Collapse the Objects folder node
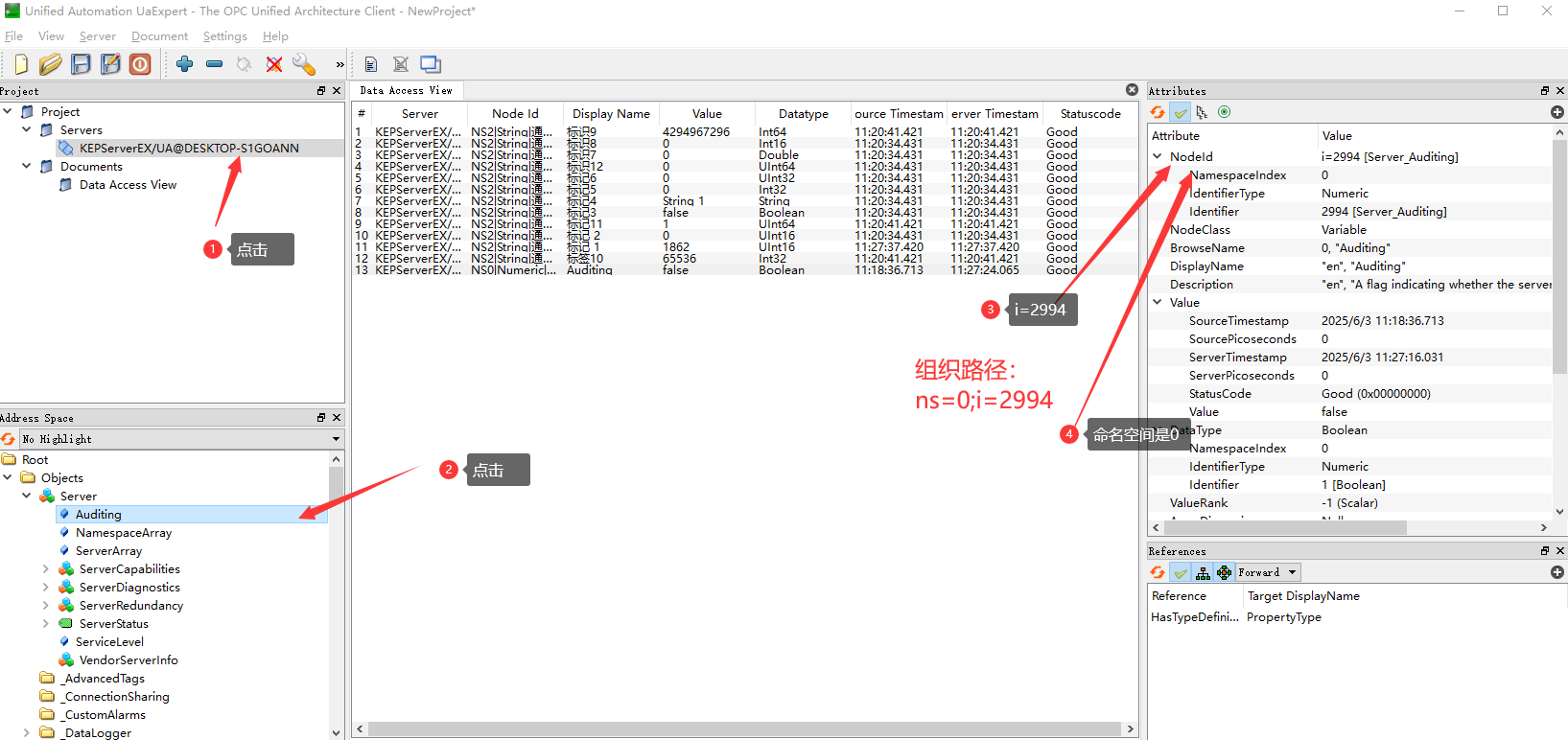Image resolution: width=1568 pixels, height=740 pixels. click(8, 477)
